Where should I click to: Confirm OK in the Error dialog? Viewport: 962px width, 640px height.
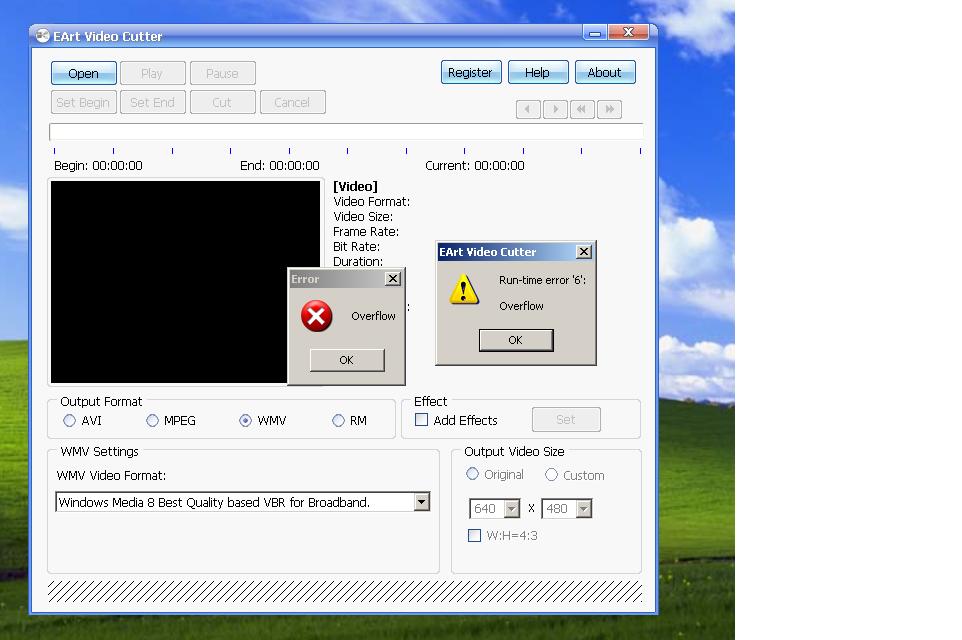coord(347,360)
